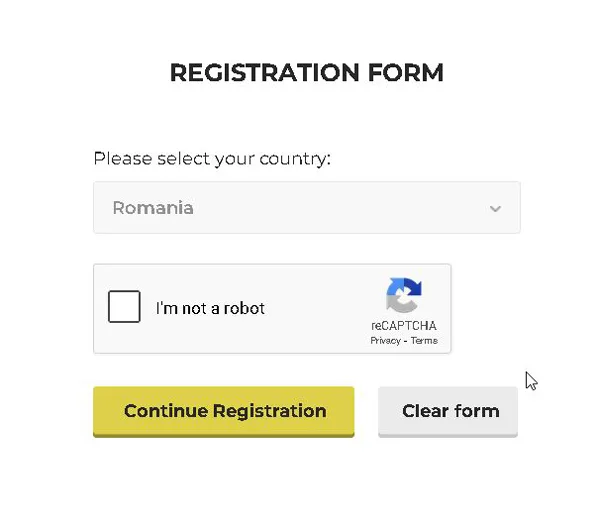Open the country dropdown showing Romania
This screenshot has width=600, height=528.
pyautogui.click(x=307, y=207)
